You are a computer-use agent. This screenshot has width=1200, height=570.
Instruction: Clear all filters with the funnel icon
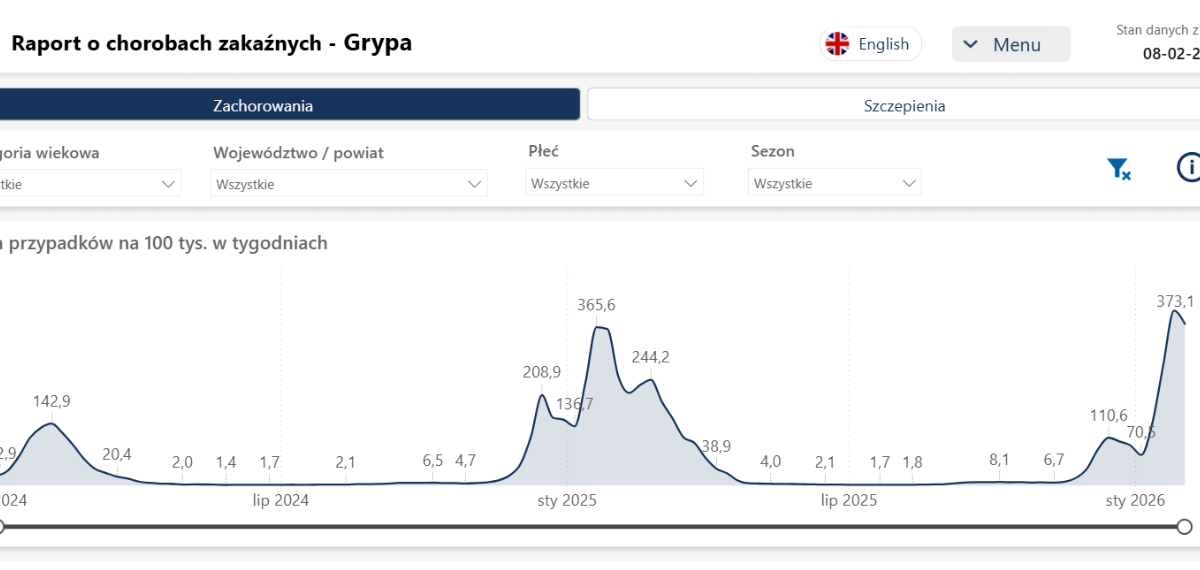[x=1119, y=169]
